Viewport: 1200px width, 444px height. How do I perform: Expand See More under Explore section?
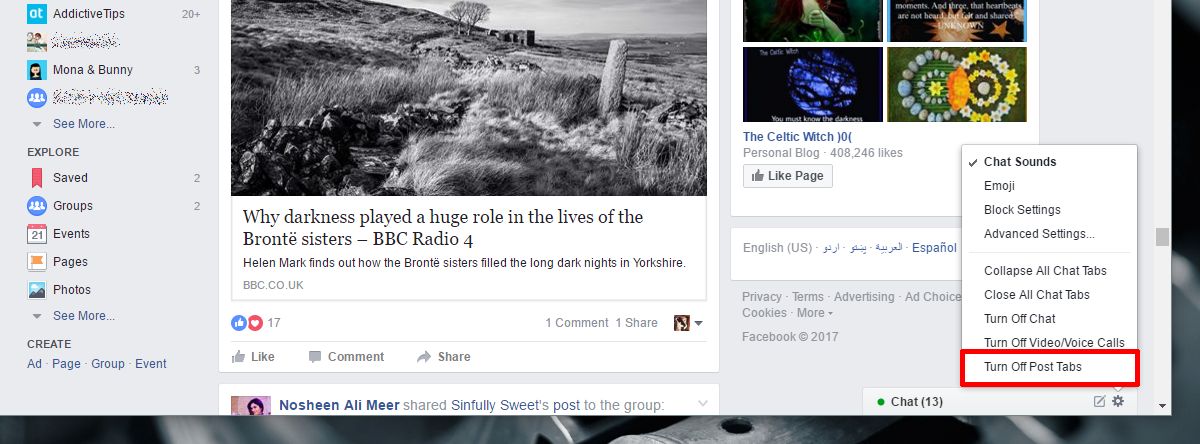[x=84, y=316]
